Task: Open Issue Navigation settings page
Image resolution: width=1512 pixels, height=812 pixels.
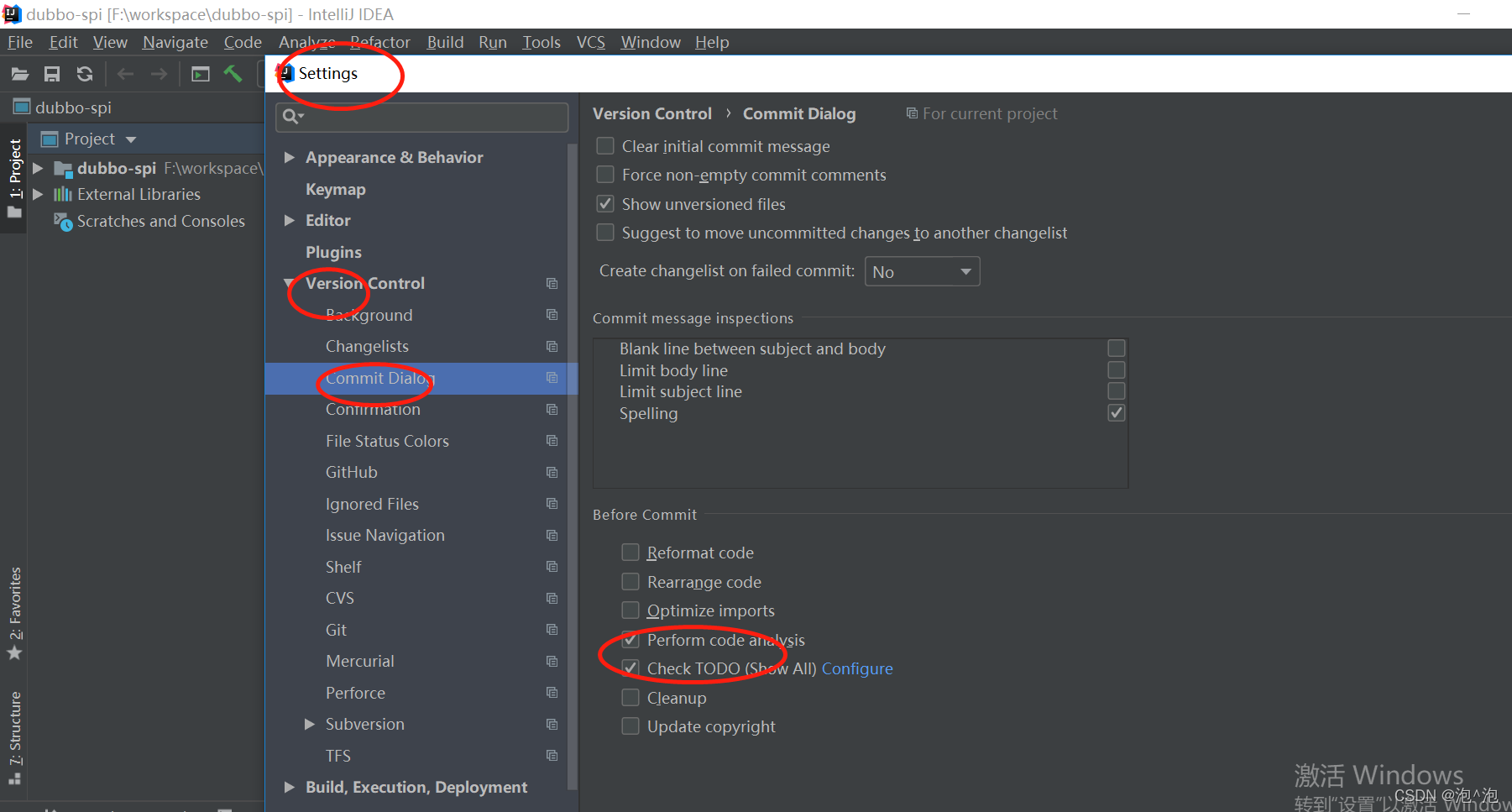Action: 385,536
